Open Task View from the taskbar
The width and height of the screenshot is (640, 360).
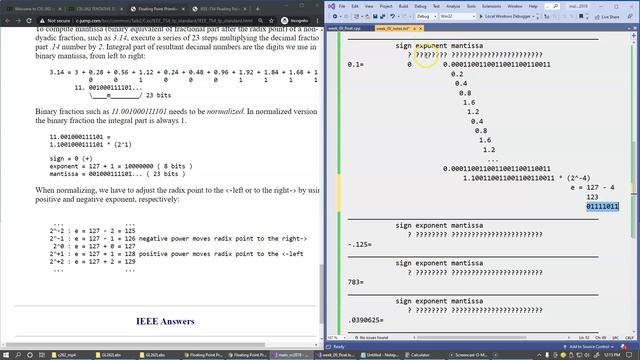[x=41, y=355]
